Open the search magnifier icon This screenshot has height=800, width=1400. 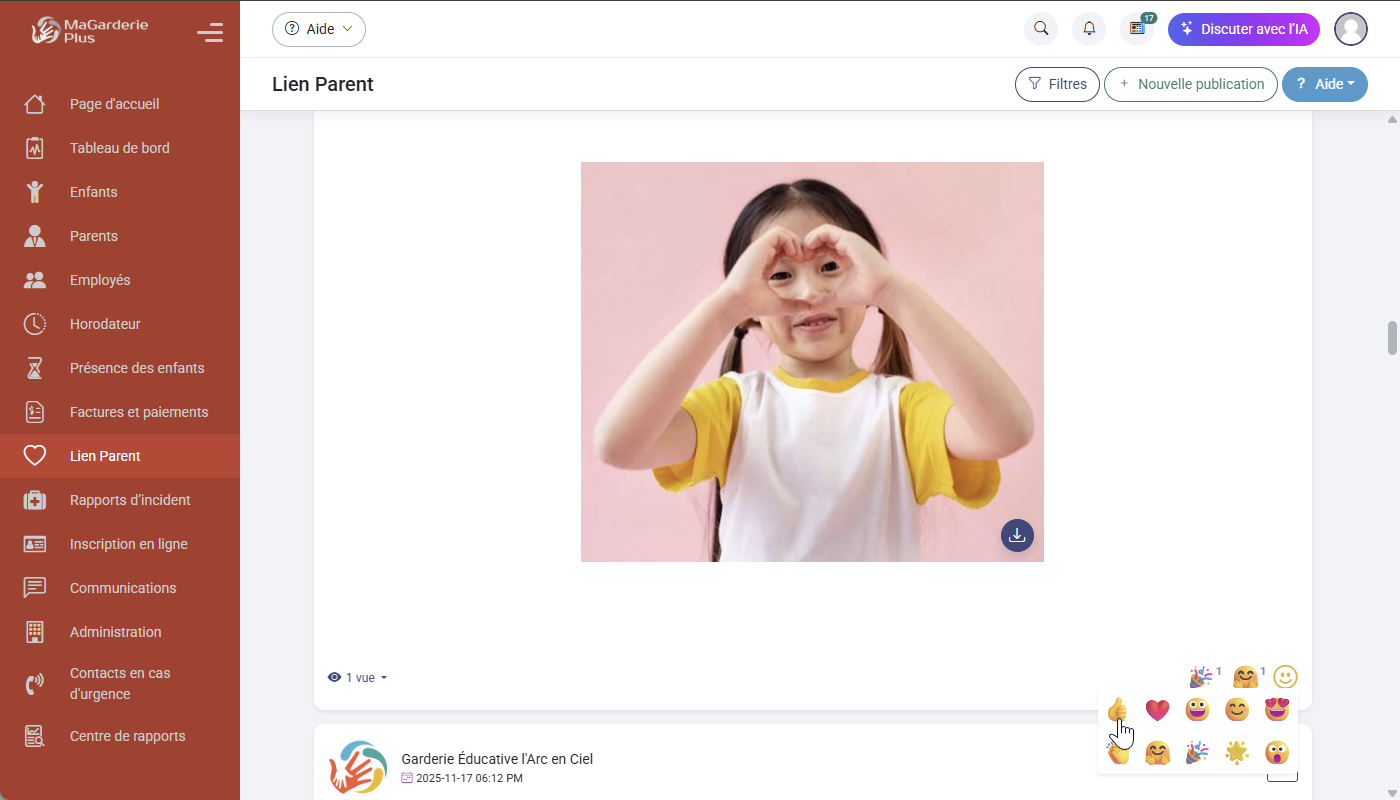click(1041, 29)
